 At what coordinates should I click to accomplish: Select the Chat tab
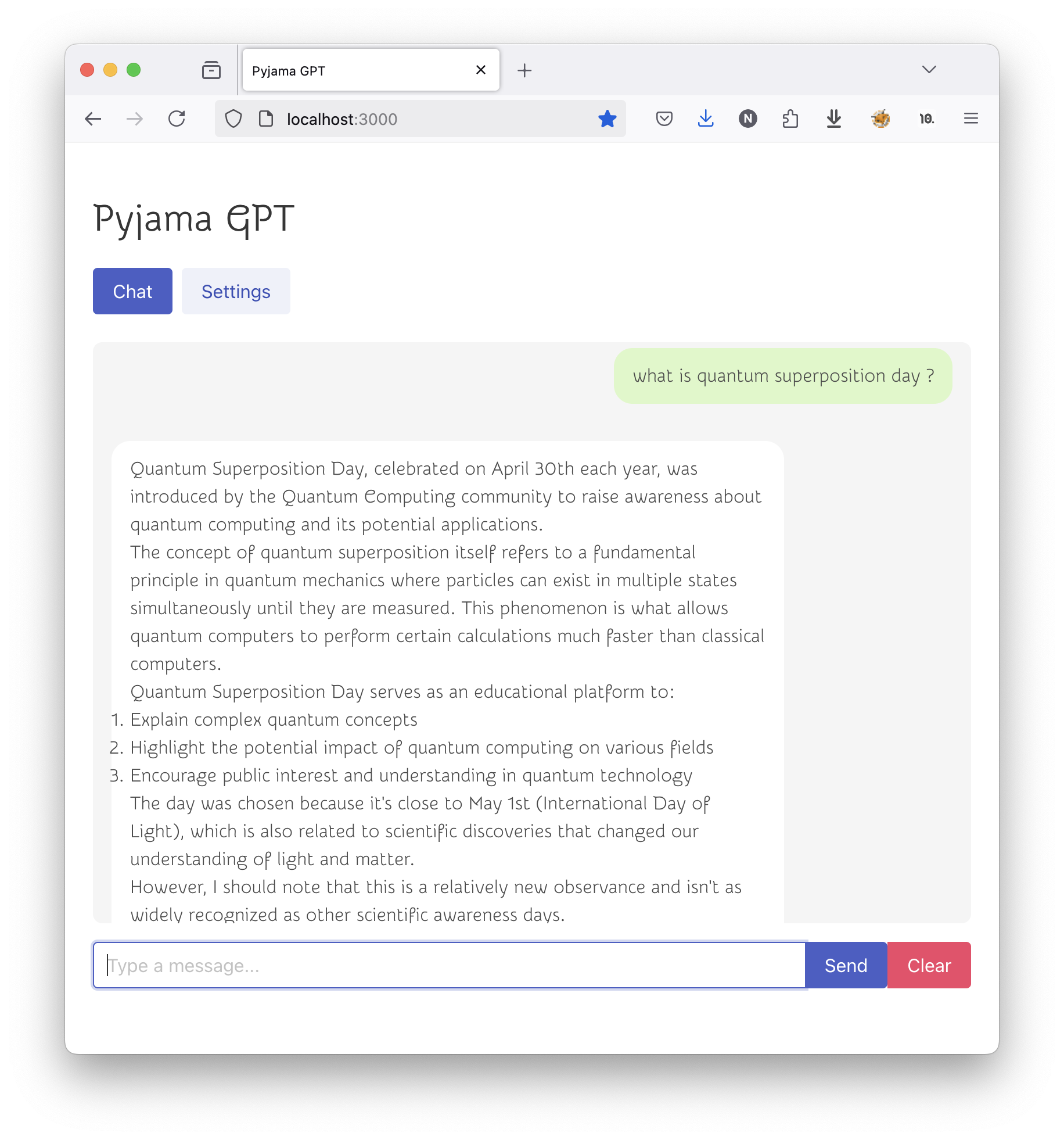coord(132,291)
